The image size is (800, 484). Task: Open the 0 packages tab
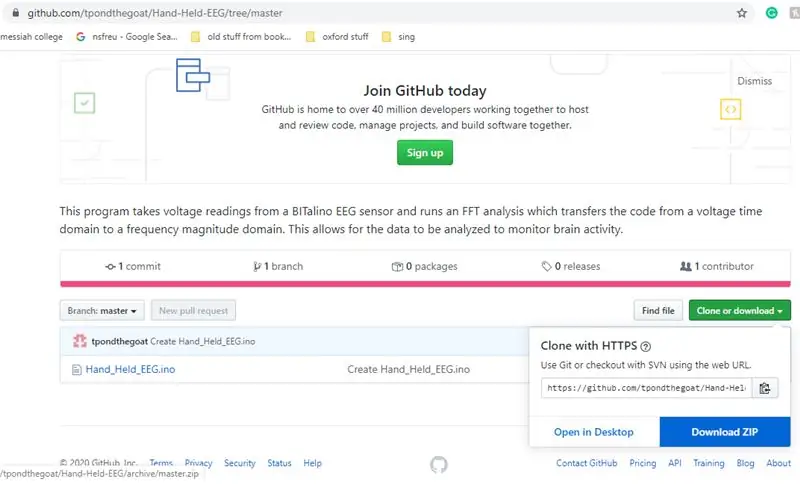pos(424,266)
